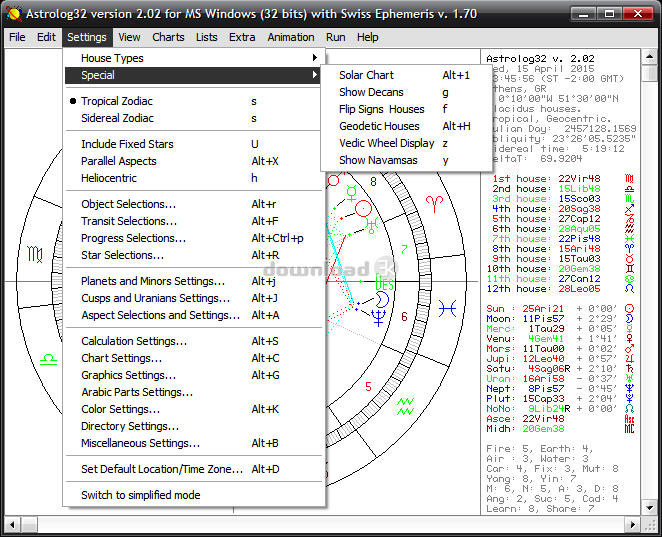The image size is (662, 537).
Task: Click the Sun glyph beside Sun row
Action: 629,309
